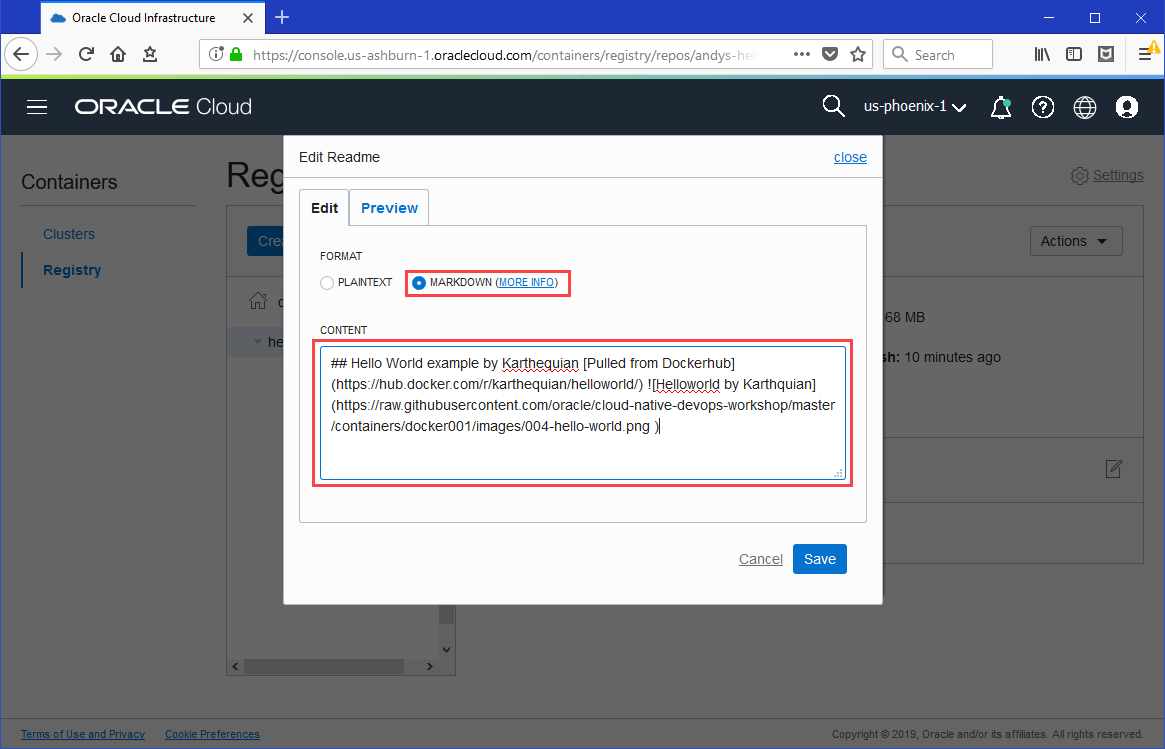The image size is (1165, 749).
Task: Toggle the sidebars icon in Firefox toolbar
Action: [1074, 54]
